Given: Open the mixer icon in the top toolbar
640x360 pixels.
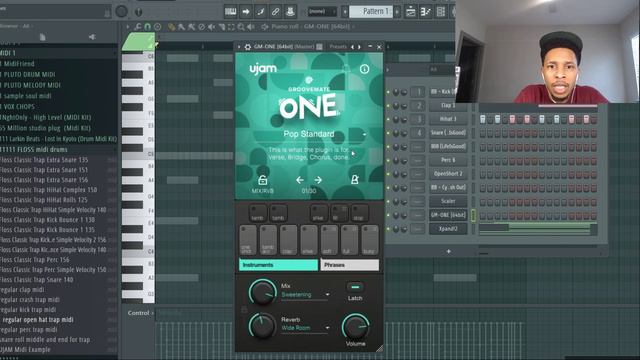Looking at the screenshot, I should (x=453, y=12).
